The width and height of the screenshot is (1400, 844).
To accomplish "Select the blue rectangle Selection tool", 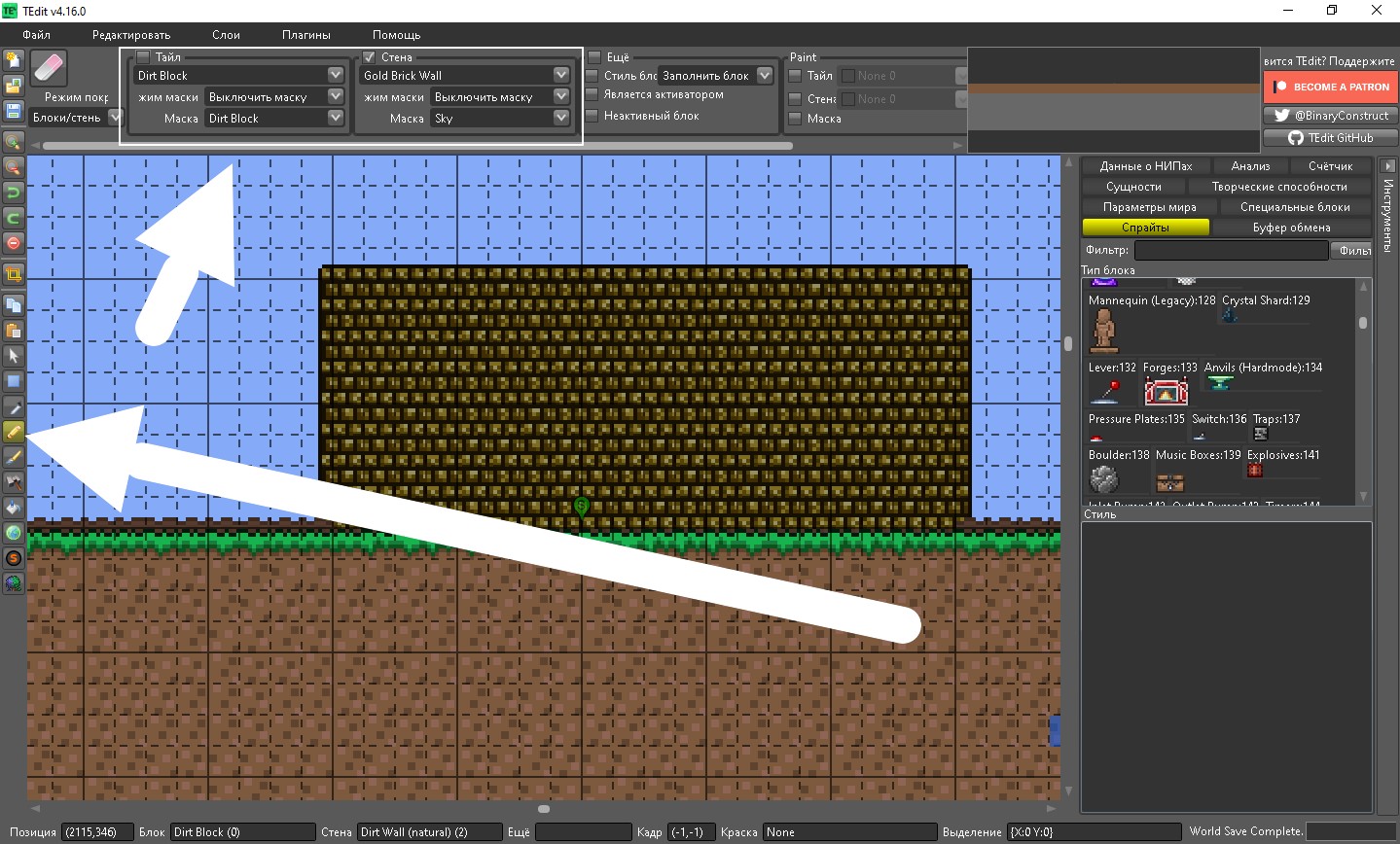I will click(14, 381).
